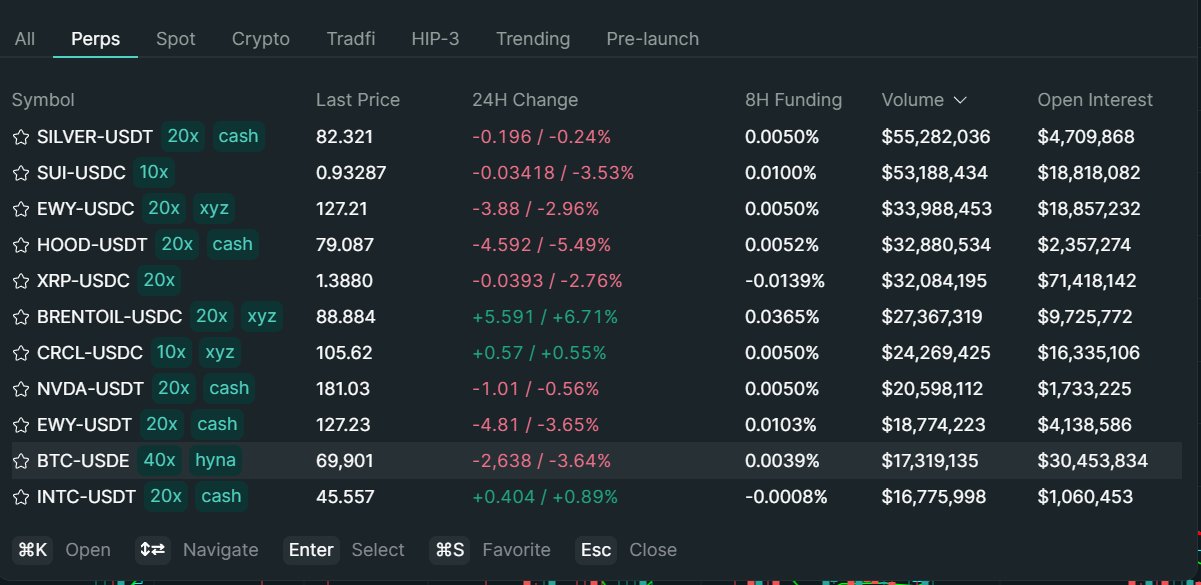This screenshot has height=585, width=1201.
Task: Click the Enter key Select hint
Action: coord(311,550)
